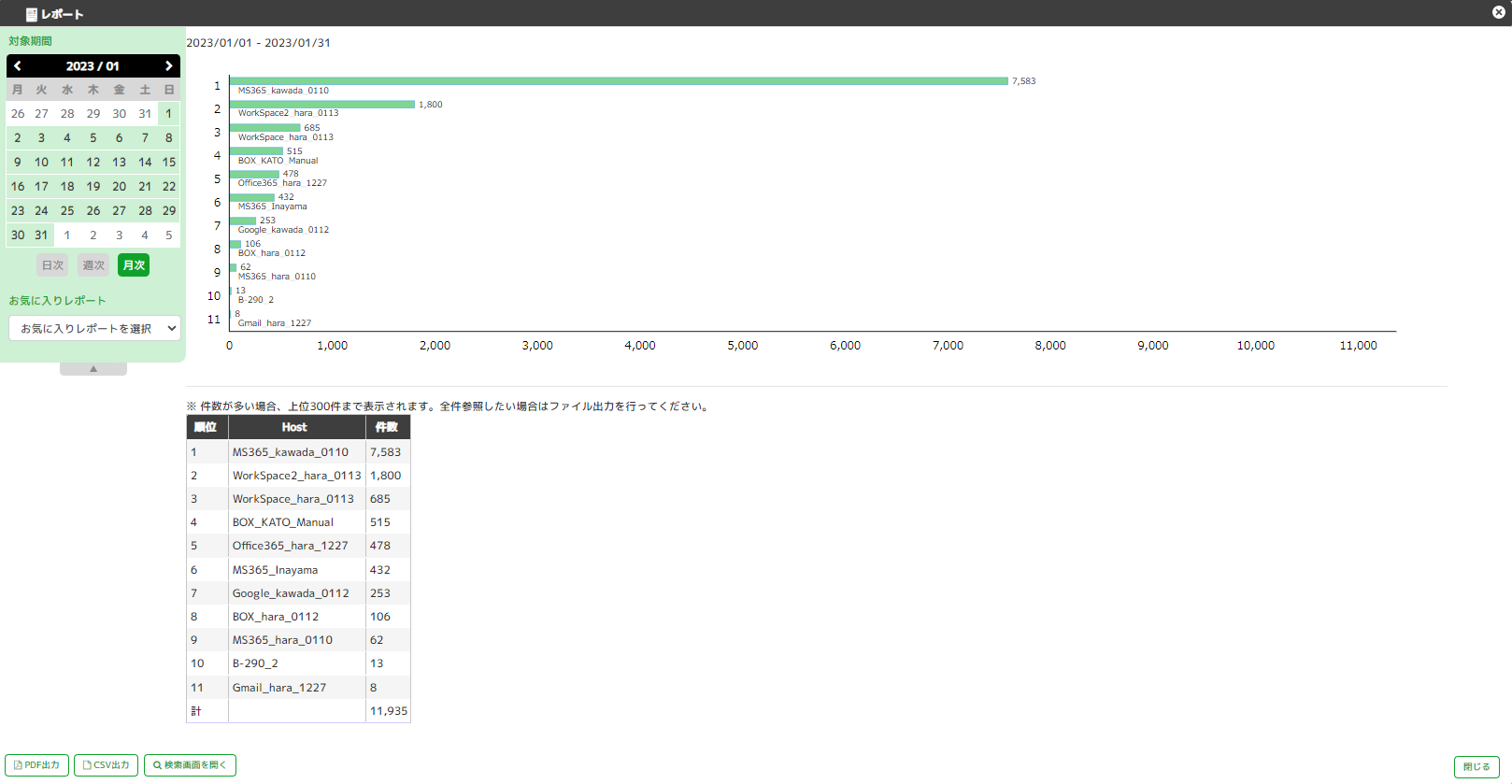Open the search screen via 検索画面を開く
Viewport: 1512px width, 784px height.
pyautogui.click(x=190, y=765)
